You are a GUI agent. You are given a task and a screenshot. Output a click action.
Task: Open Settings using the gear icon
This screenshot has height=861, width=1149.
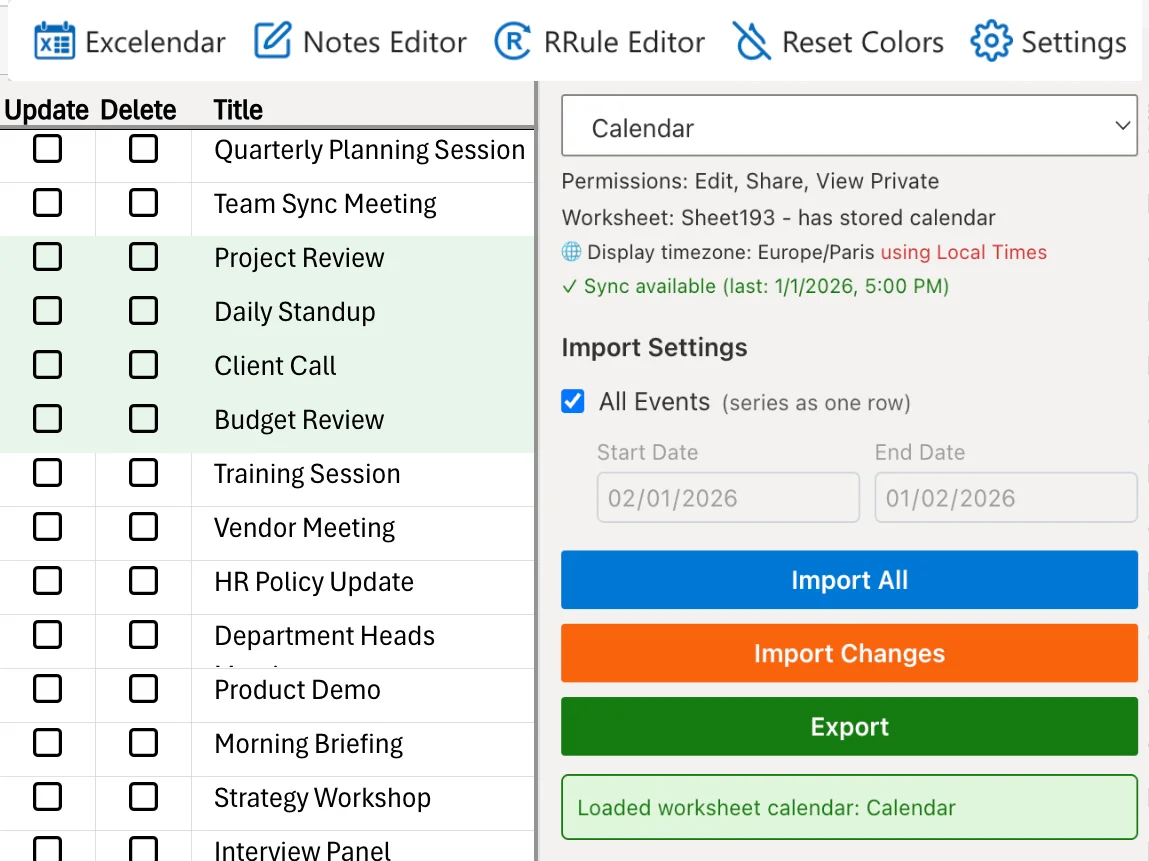[x=989, y=40]
